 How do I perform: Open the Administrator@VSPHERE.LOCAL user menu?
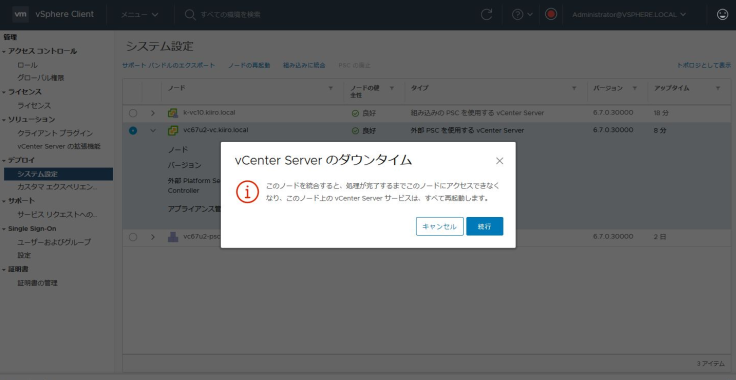click(629, 15)
